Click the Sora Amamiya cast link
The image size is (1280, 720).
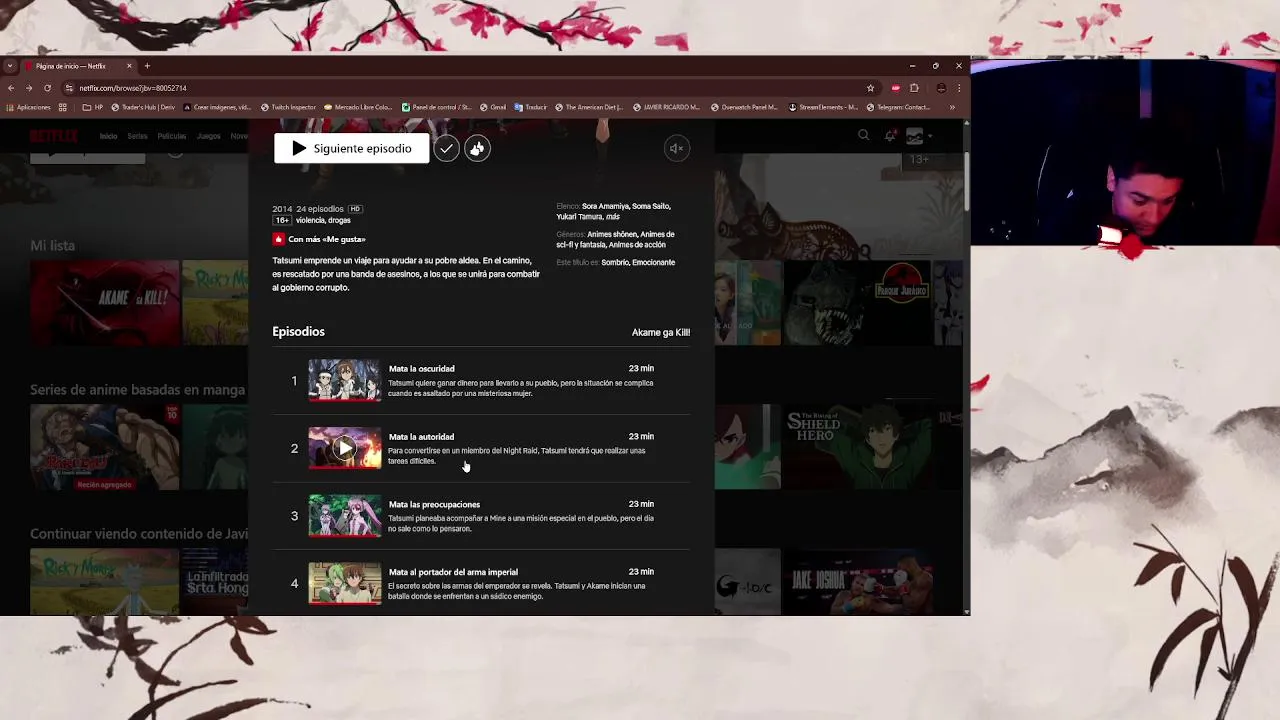pos(605,206)
